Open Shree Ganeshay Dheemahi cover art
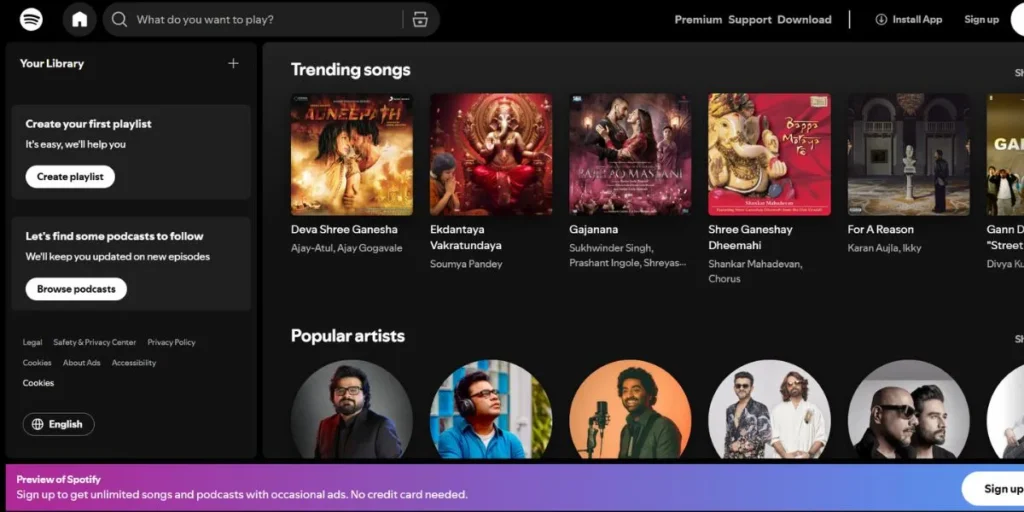The height and width of the screenshot is (512, 1024). [769, 154]
